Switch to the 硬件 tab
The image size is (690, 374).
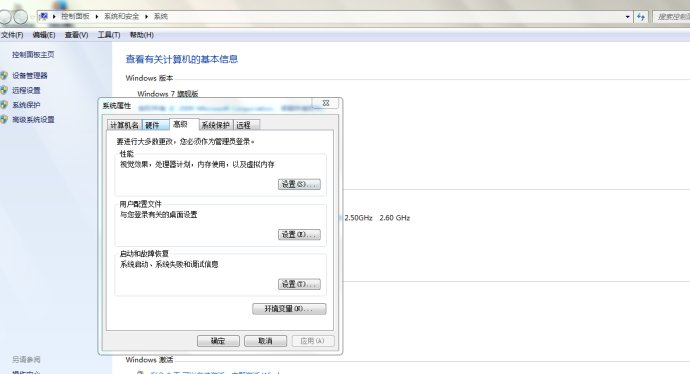coord(155,125)
